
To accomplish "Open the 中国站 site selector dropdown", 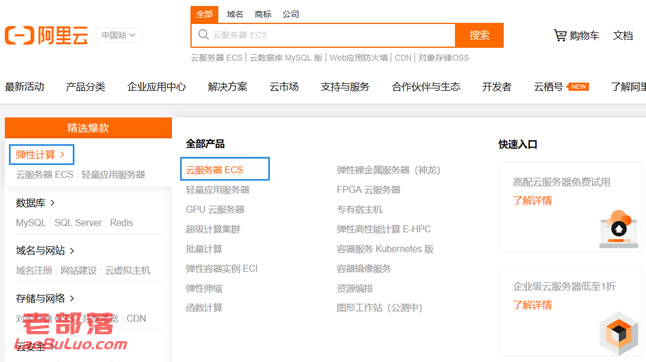I will click(119, 35).
